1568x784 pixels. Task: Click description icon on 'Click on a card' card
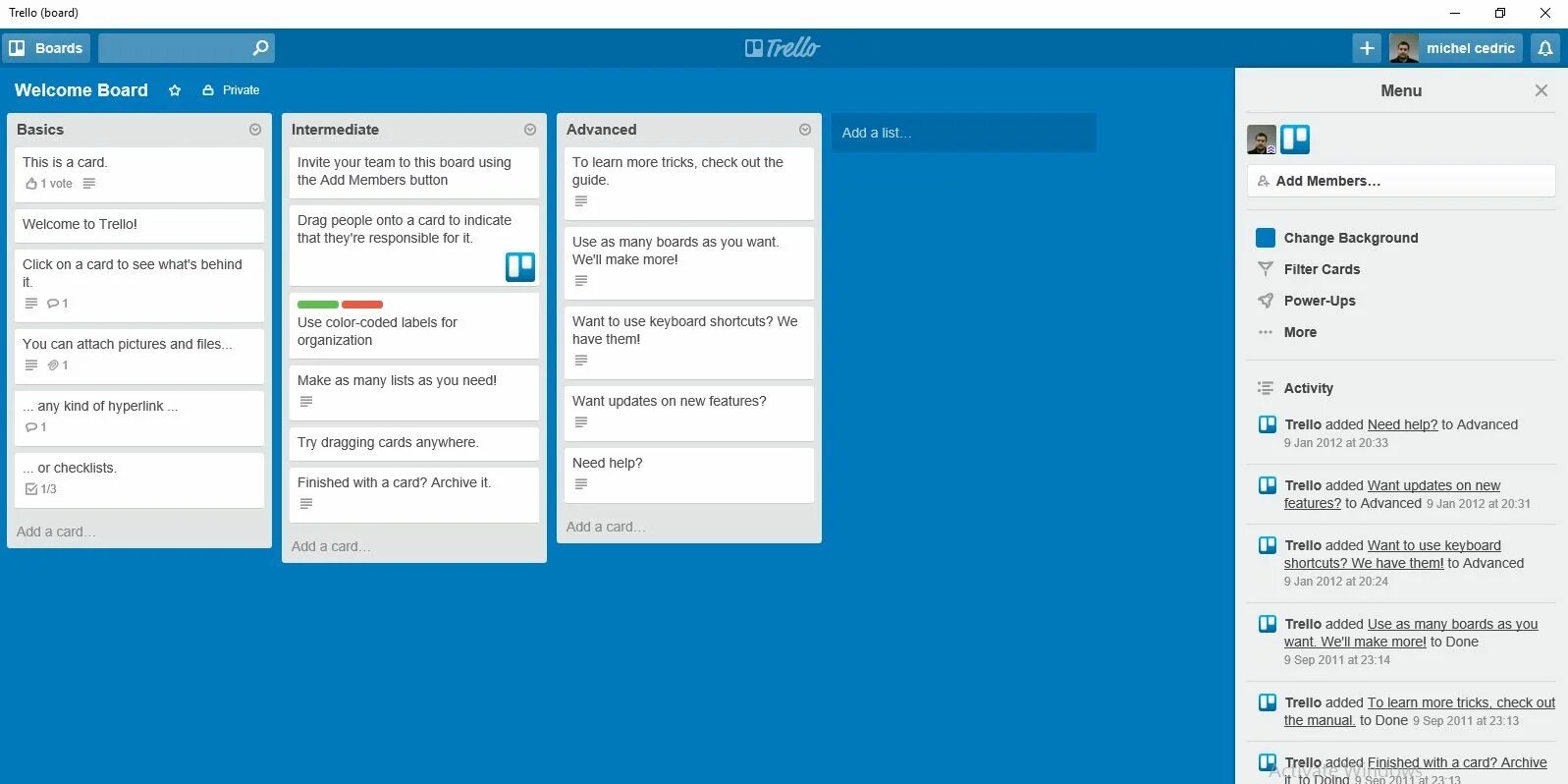pos(31,304)
